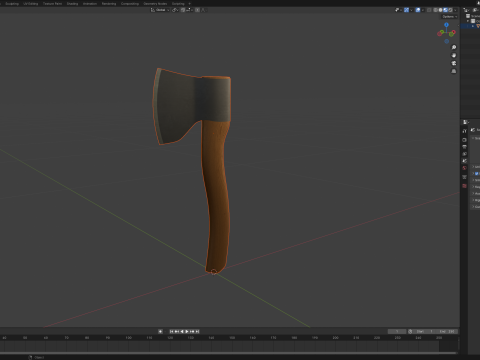This screenshot has width=480, height=360.
Task: Open the World properties tab
Action: [464, 168]
